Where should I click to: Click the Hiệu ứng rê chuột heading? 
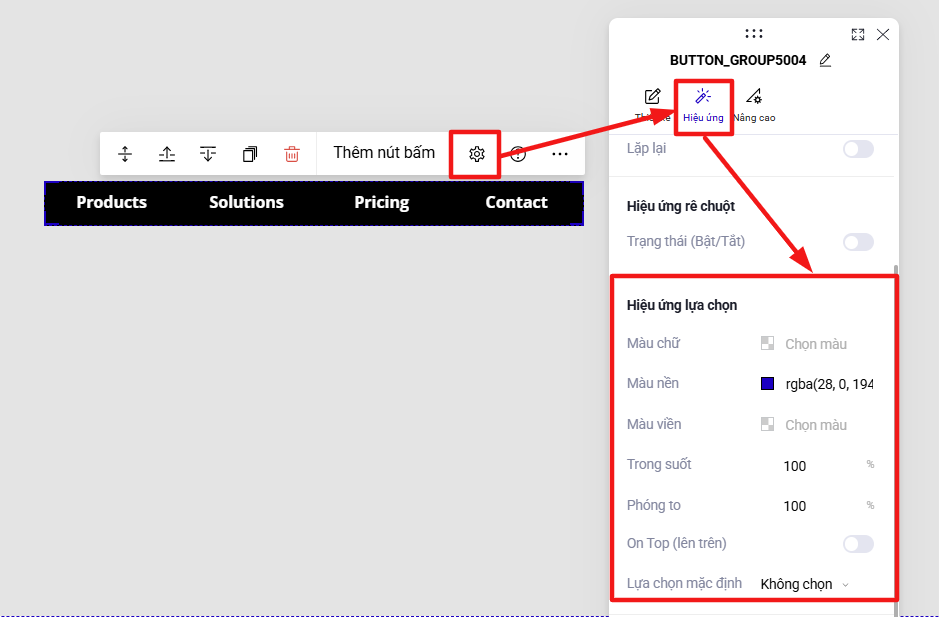coord(681,206)
